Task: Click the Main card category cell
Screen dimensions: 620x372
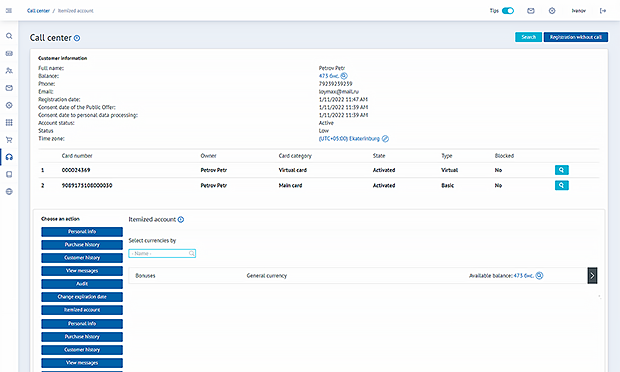Action: [290, 185]
